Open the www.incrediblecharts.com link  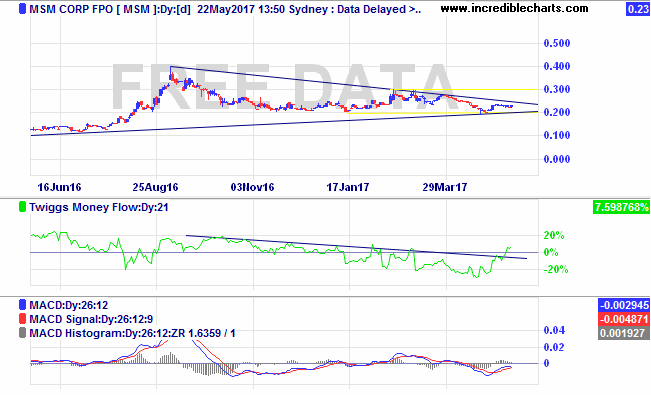[x=514, y=8]
